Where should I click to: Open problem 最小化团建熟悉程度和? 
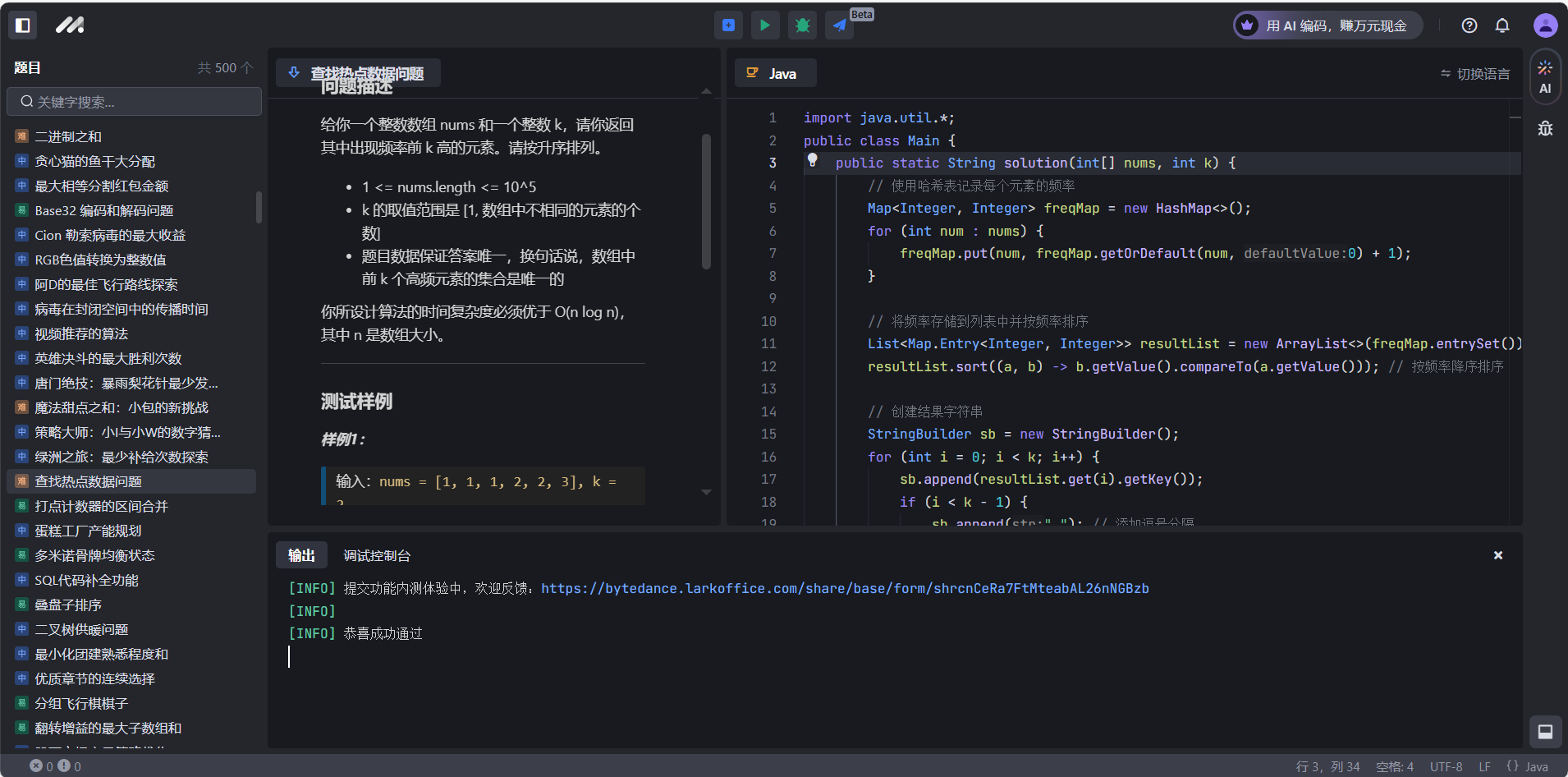coord(131,654)
